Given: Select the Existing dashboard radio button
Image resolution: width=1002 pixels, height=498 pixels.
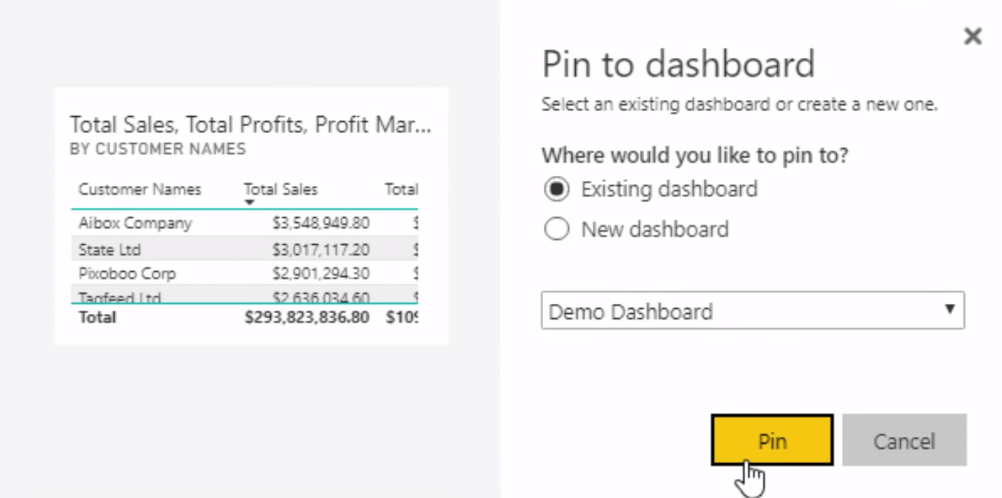Looking at the screenshot, I should coord(557,189).
